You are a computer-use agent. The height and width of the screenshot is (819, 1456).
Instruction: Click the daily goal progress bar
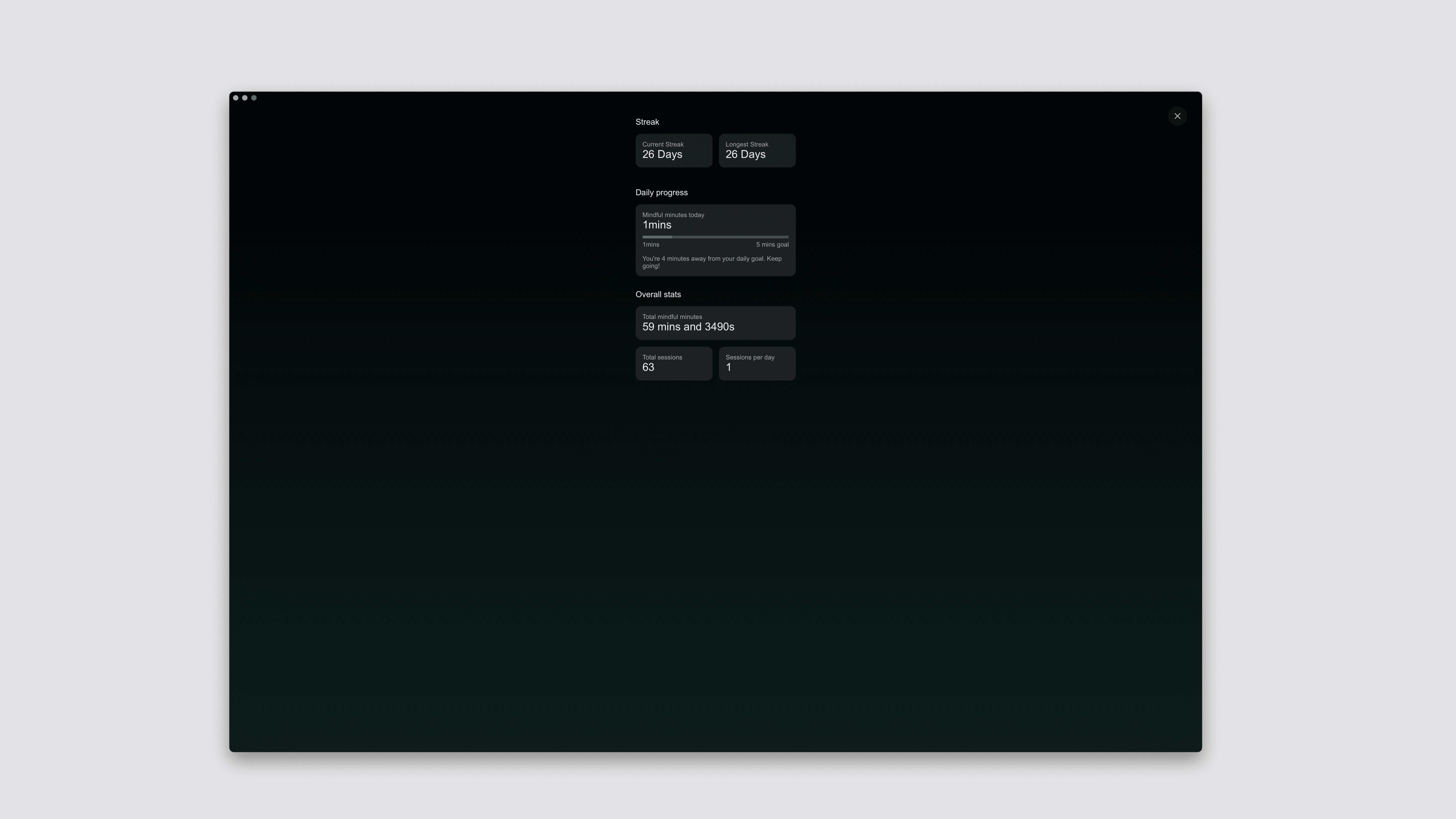(715, 237)
